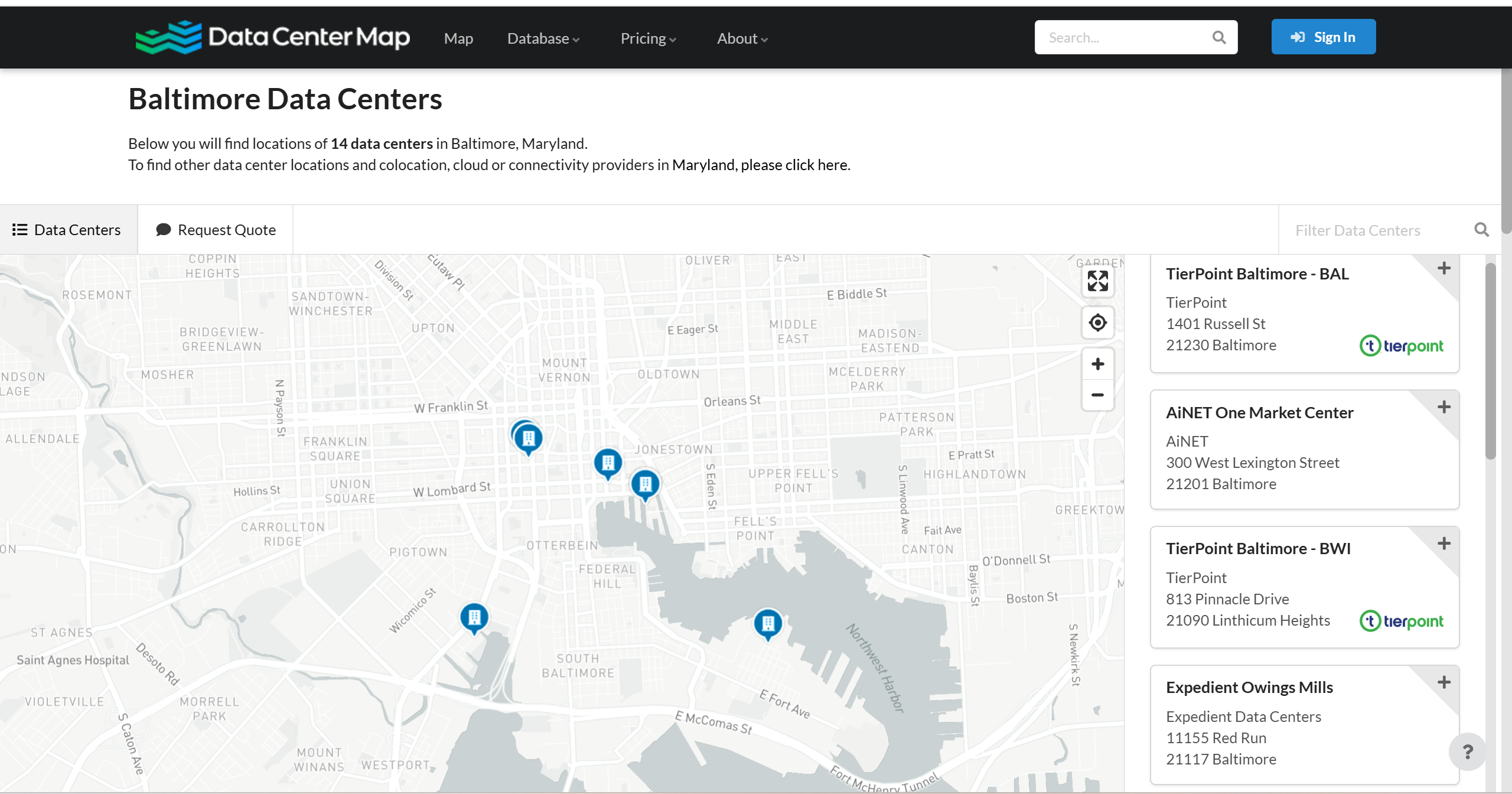Open the Pricing dropdown menu
Viewport: 1512px width, 794px height.
(x=647, y=38)
